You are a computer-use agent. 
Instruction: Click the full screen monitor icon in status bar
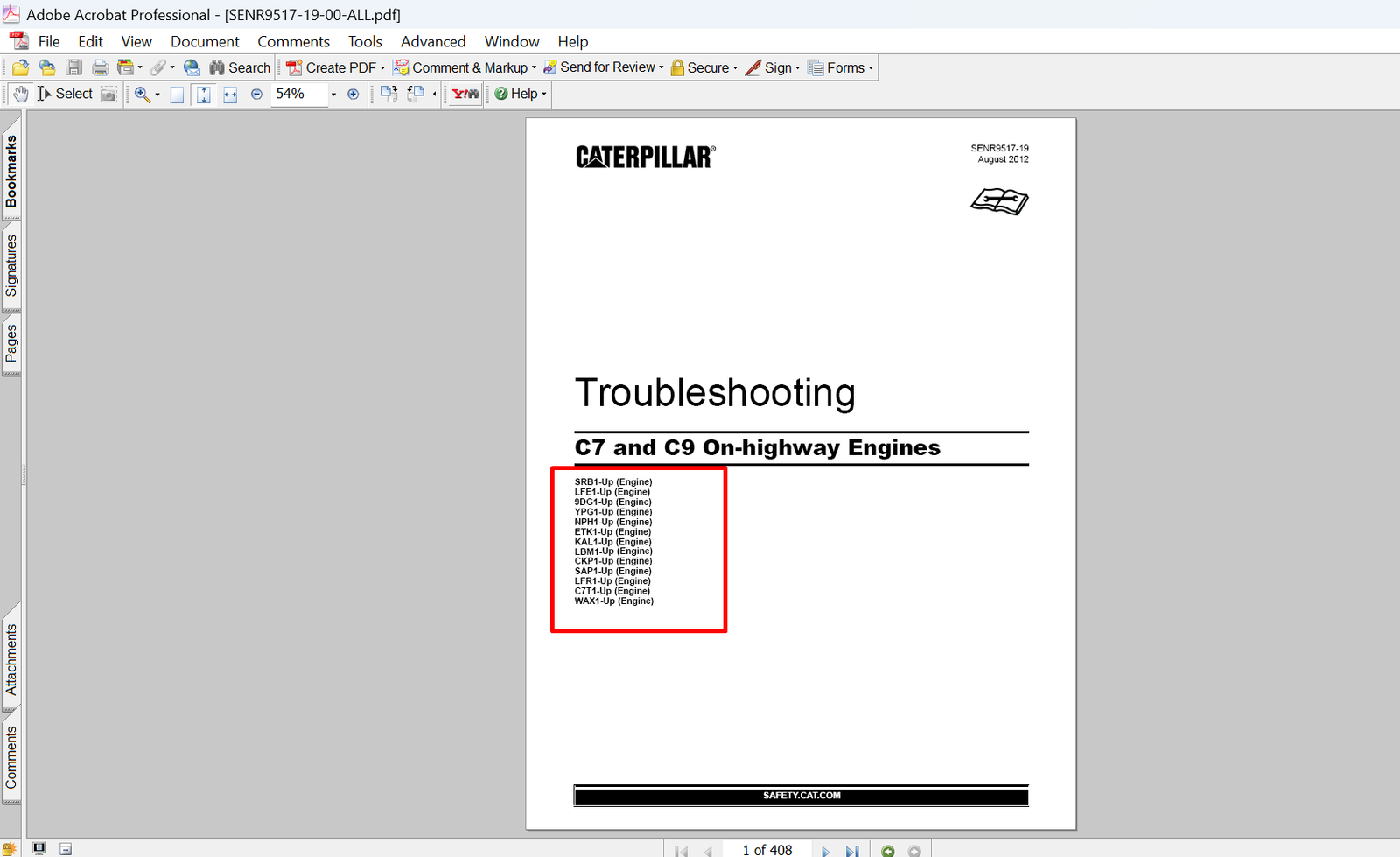click(x=39, y=848)
